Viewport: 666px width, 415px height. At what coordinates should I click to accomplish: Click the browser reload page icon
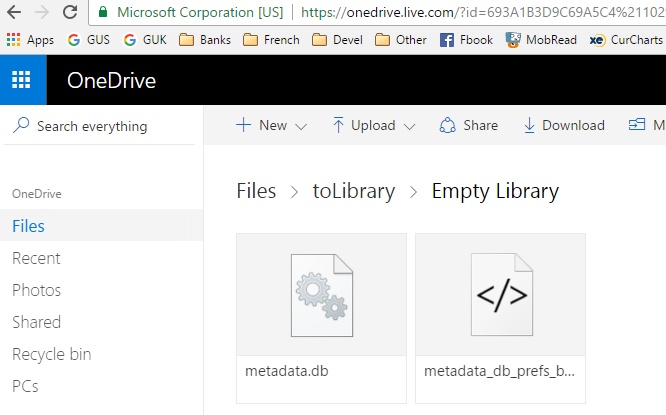point(70,14)
